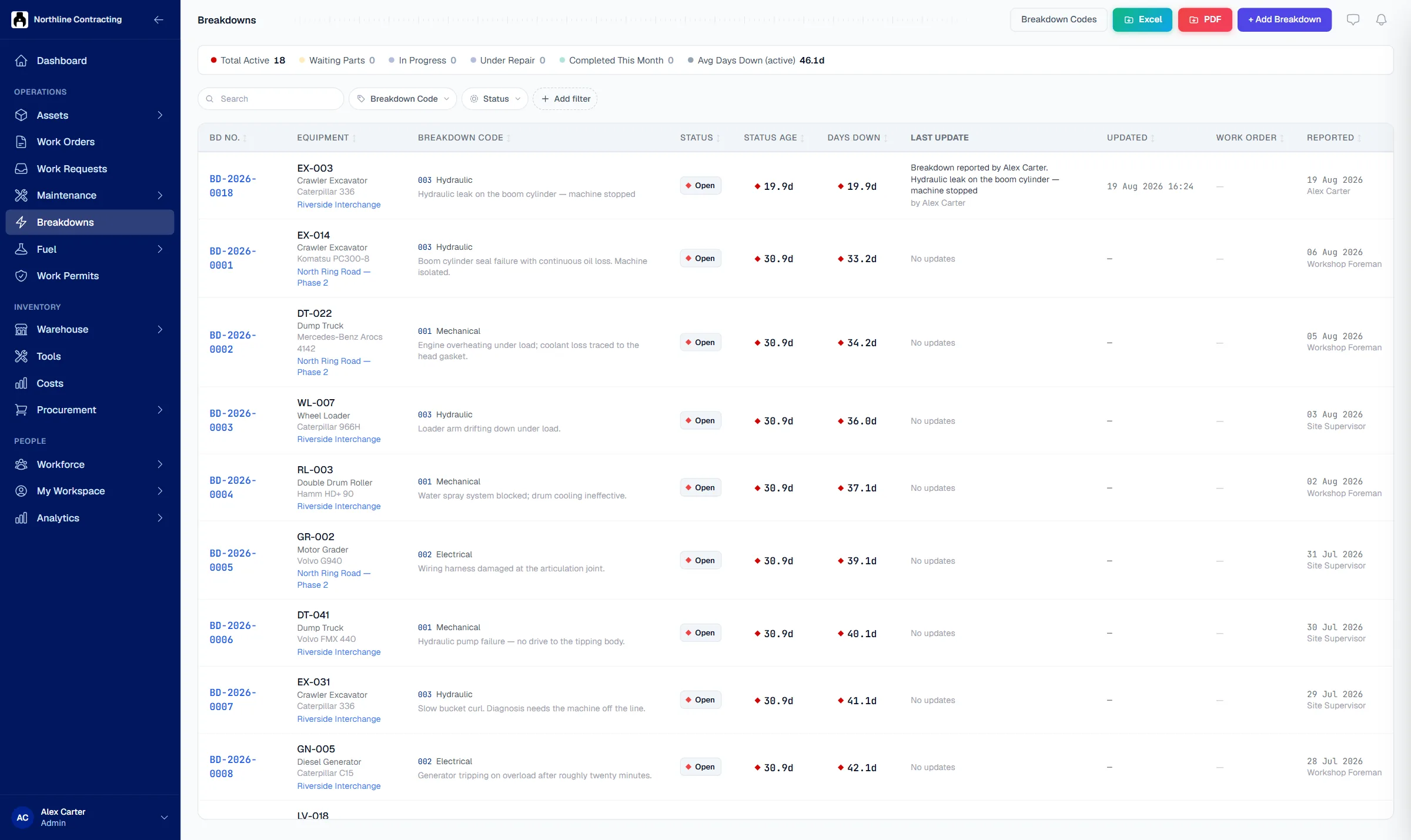Click the Procurement cart icon

[x=21, y=410]
